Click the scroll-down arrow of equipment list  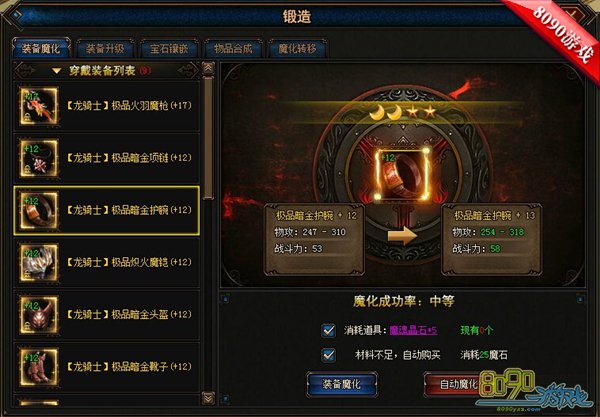point(208,398)
